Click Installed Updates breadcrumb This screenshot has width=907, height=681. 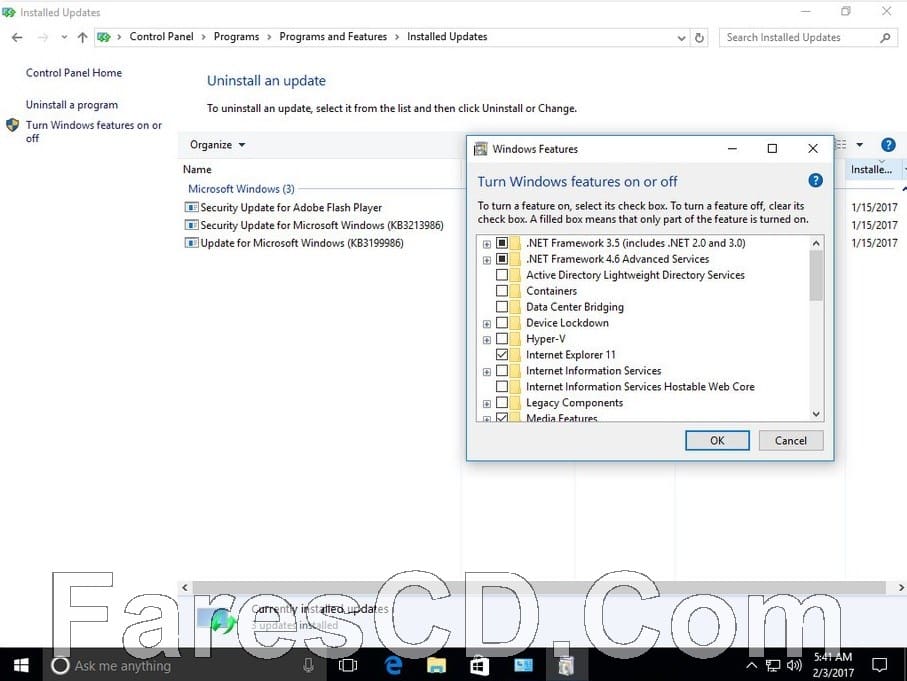[447, 36]
